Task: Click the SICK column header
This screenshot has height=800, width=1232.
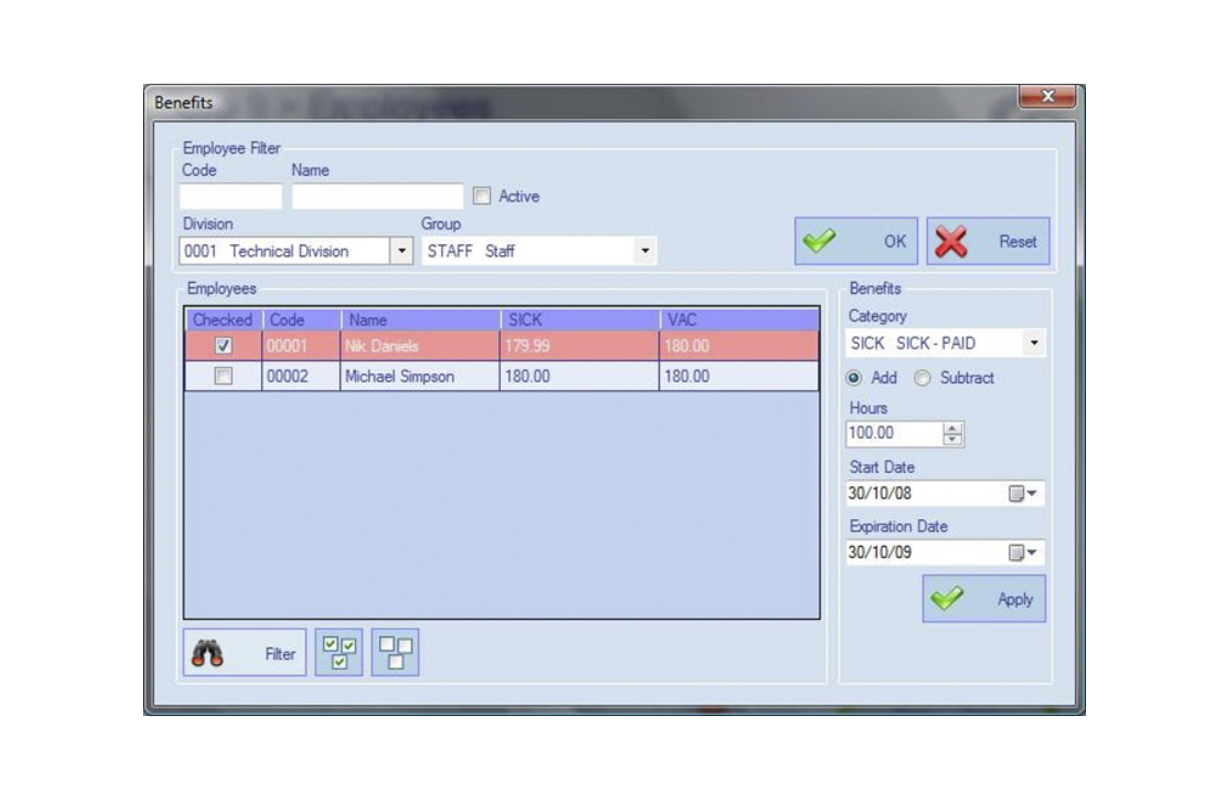Action: 579,320
